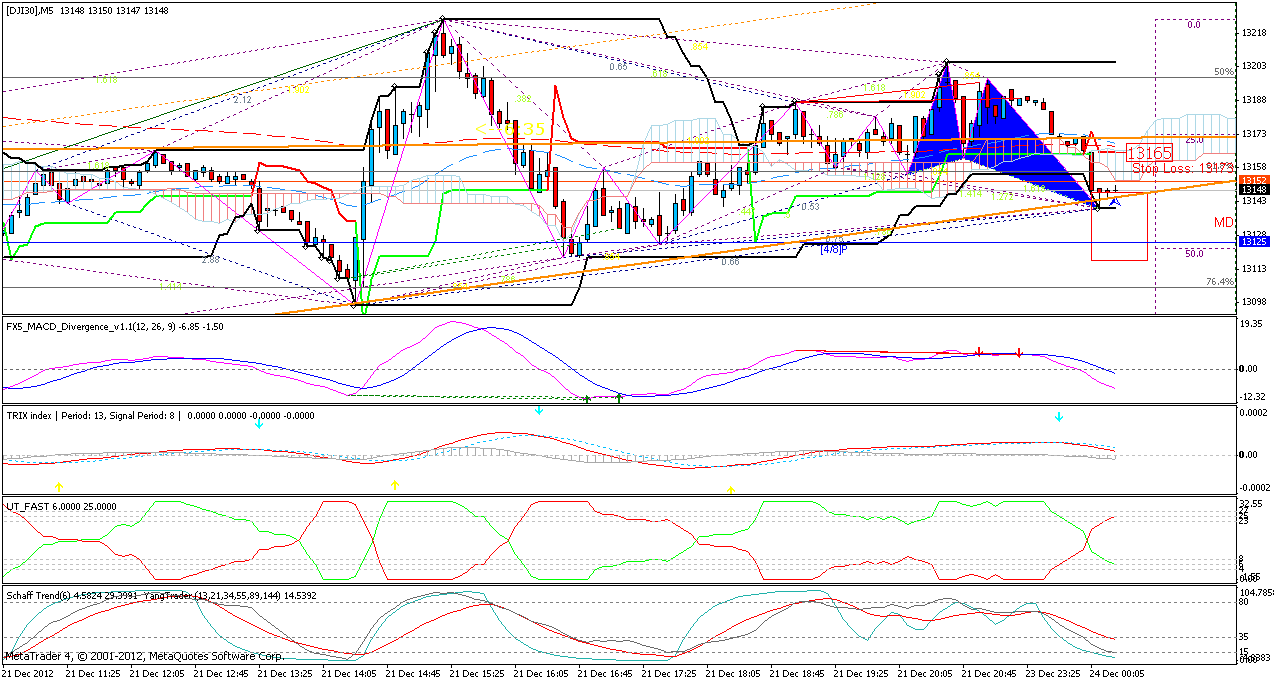The width and height of the screenshot is (1274, 681).
Task: Click the 13113 price scale value
Action: click(1254, 268)
